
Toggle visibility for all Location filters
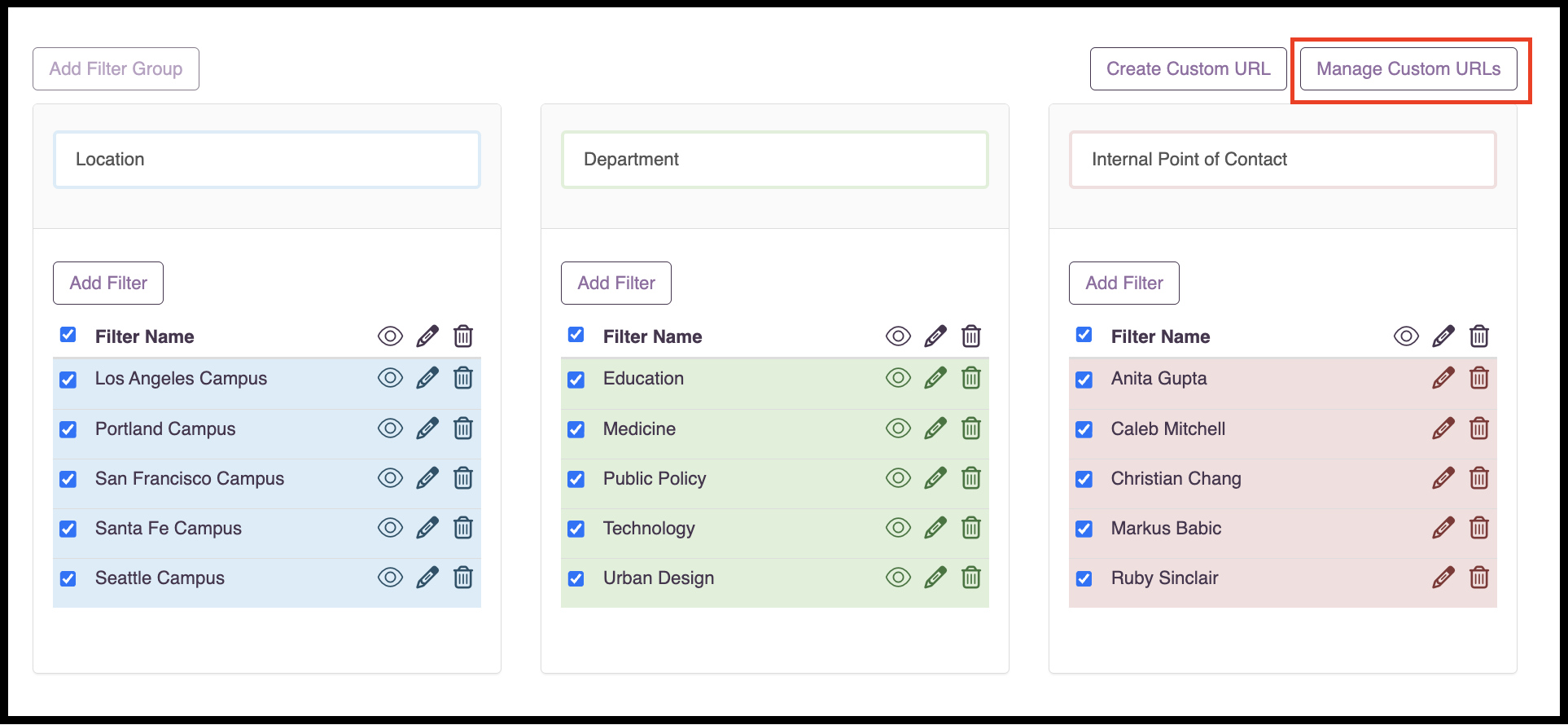tap(390, 336)
